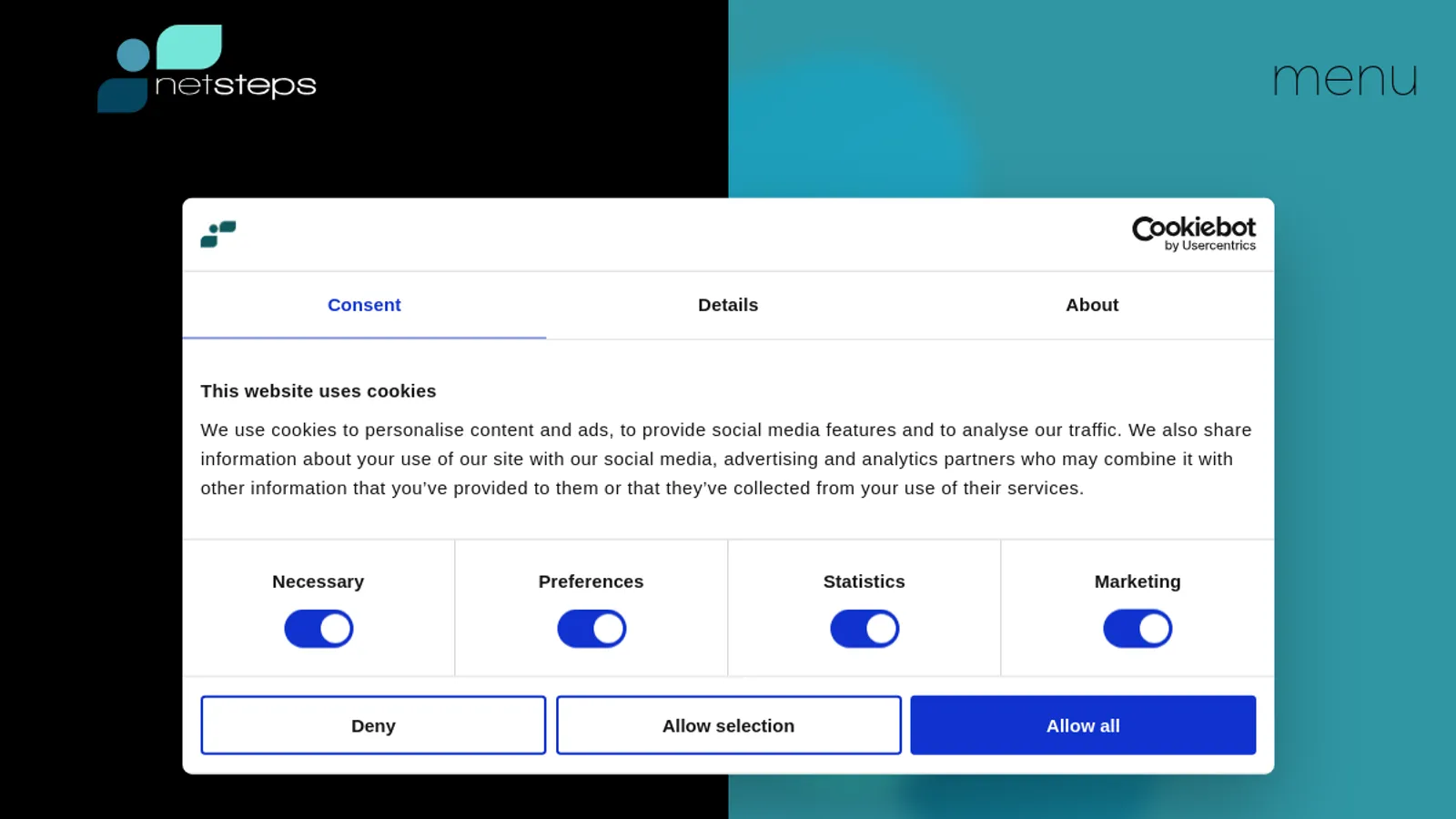Switch off the Marketing cookies toggle
Image resolution: width=1456 pixels, height=819 pixels.
(x=1137, y=629)
